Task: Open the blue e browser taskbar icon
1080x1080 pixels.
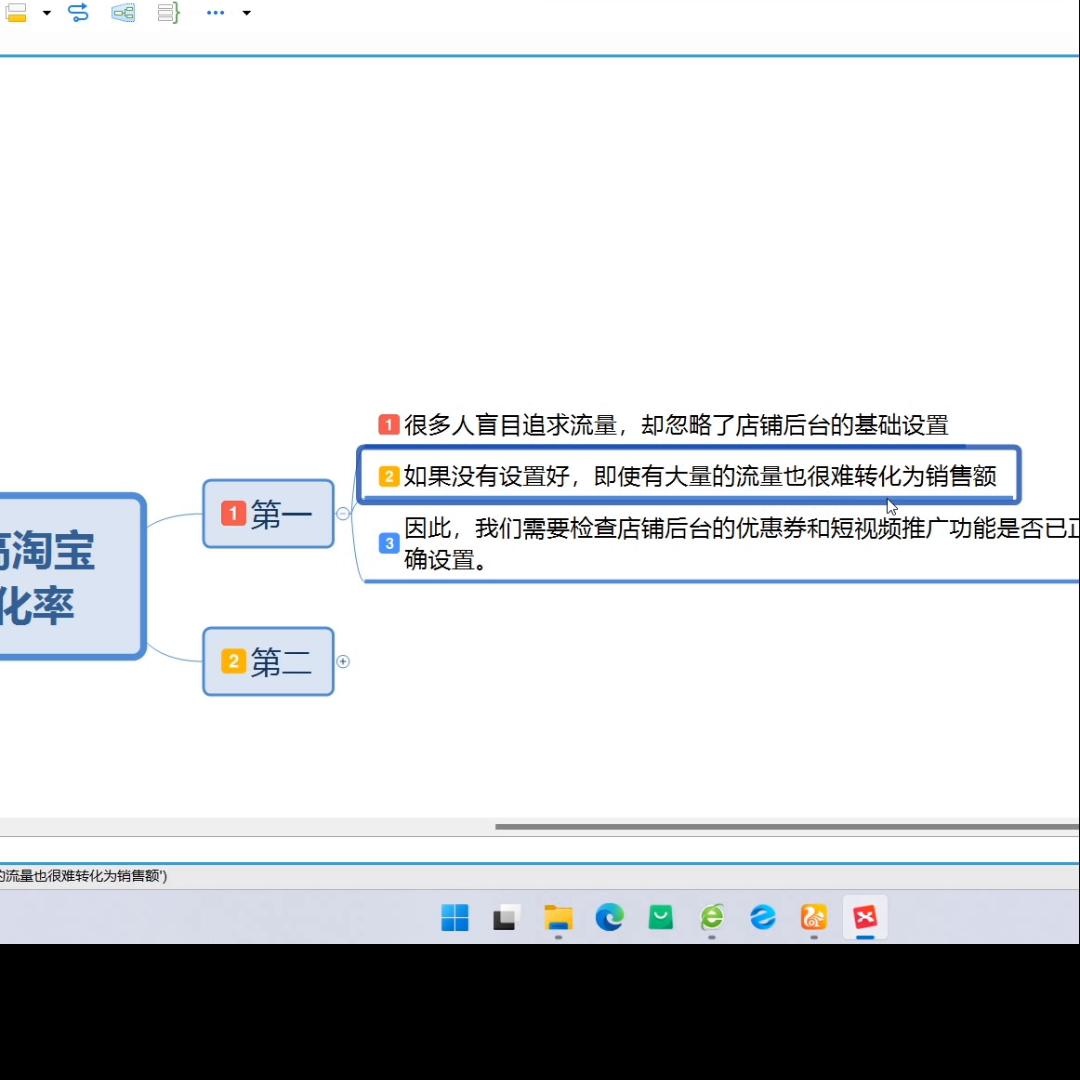Action: (762, 917)
